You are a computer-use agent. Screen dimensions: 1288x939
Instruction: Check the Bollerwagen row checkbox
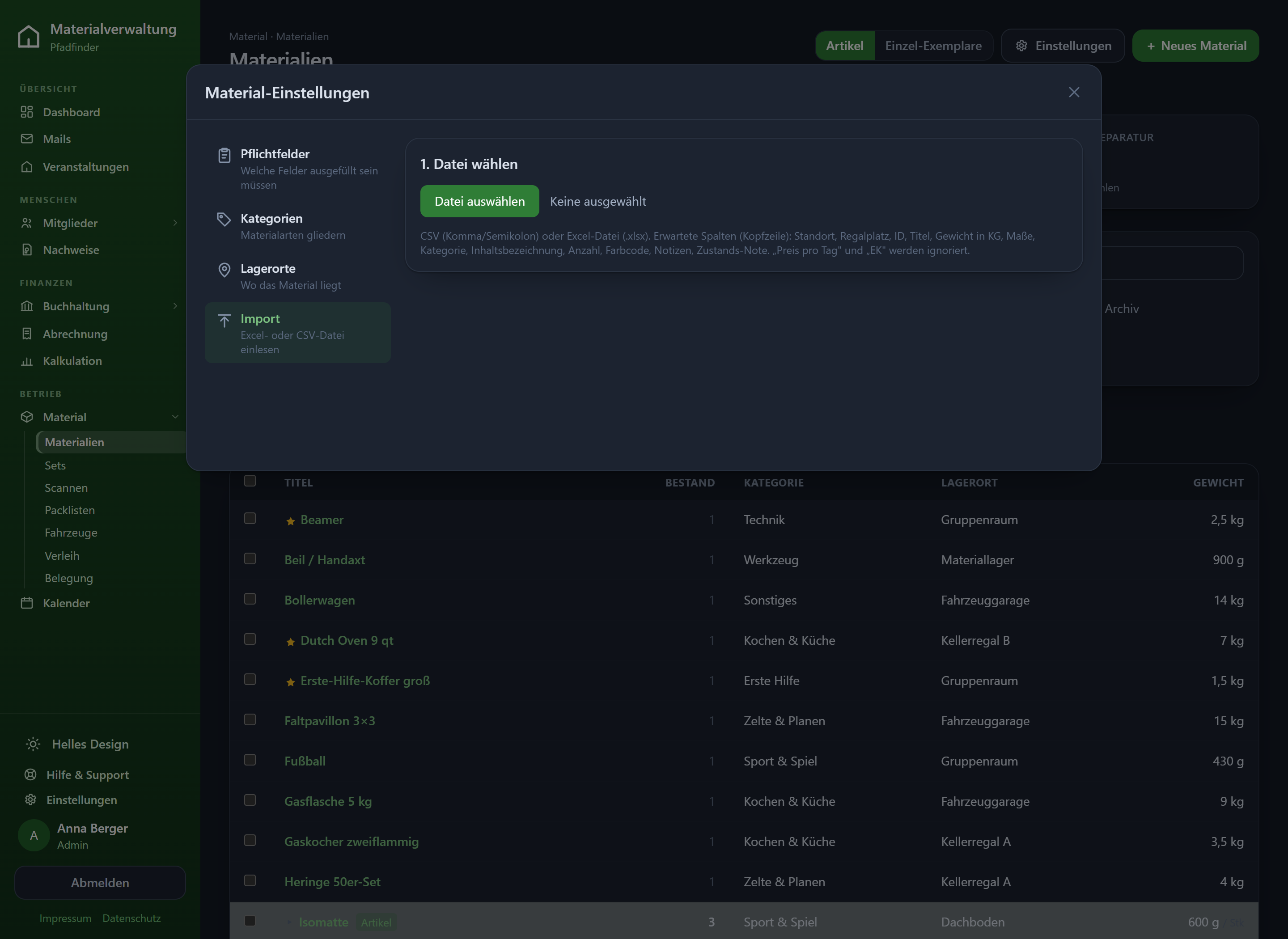point(250,599)
